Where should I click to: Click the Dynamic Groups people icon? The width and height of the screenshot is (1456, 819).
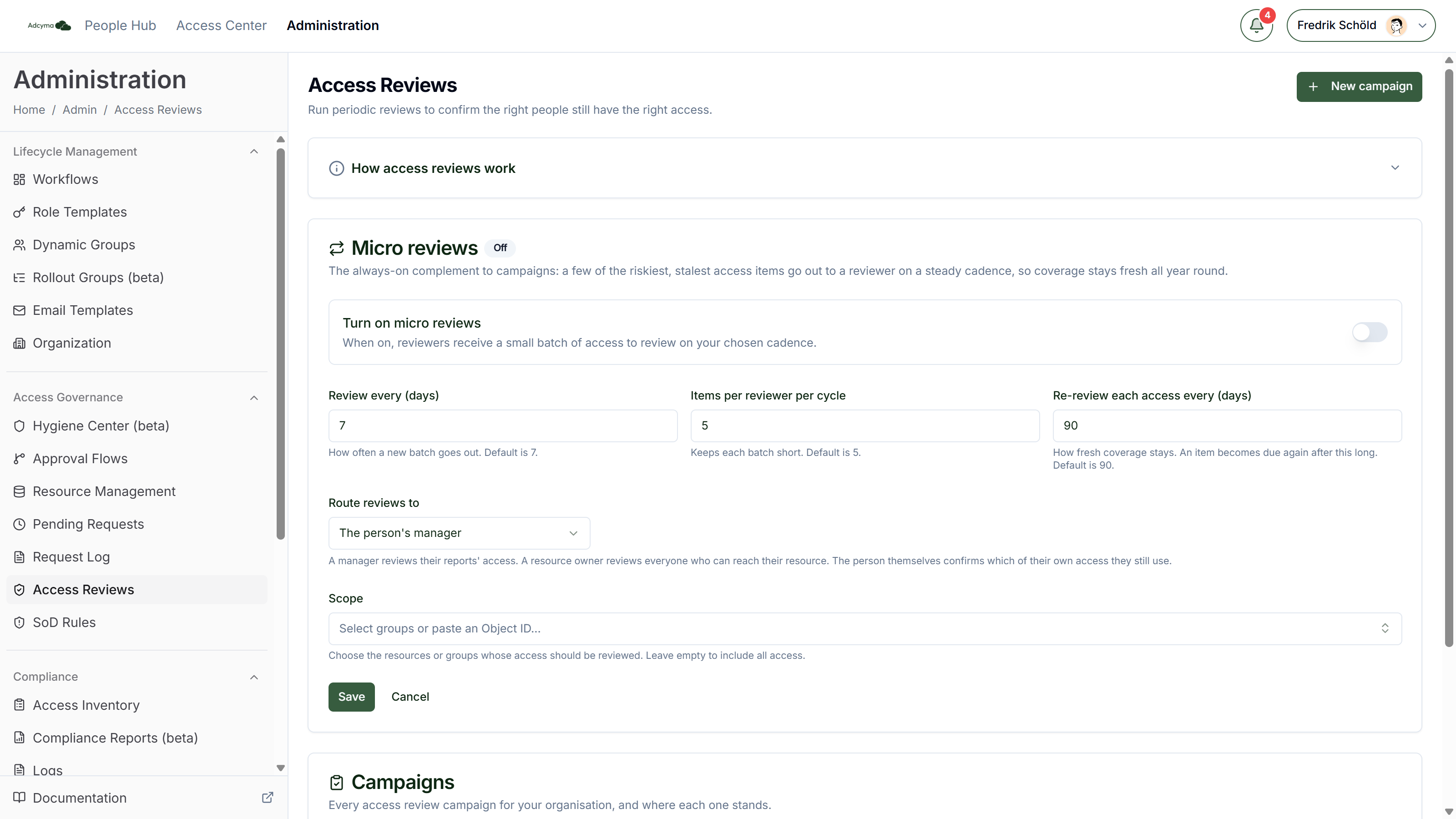(x=19, y=245)
